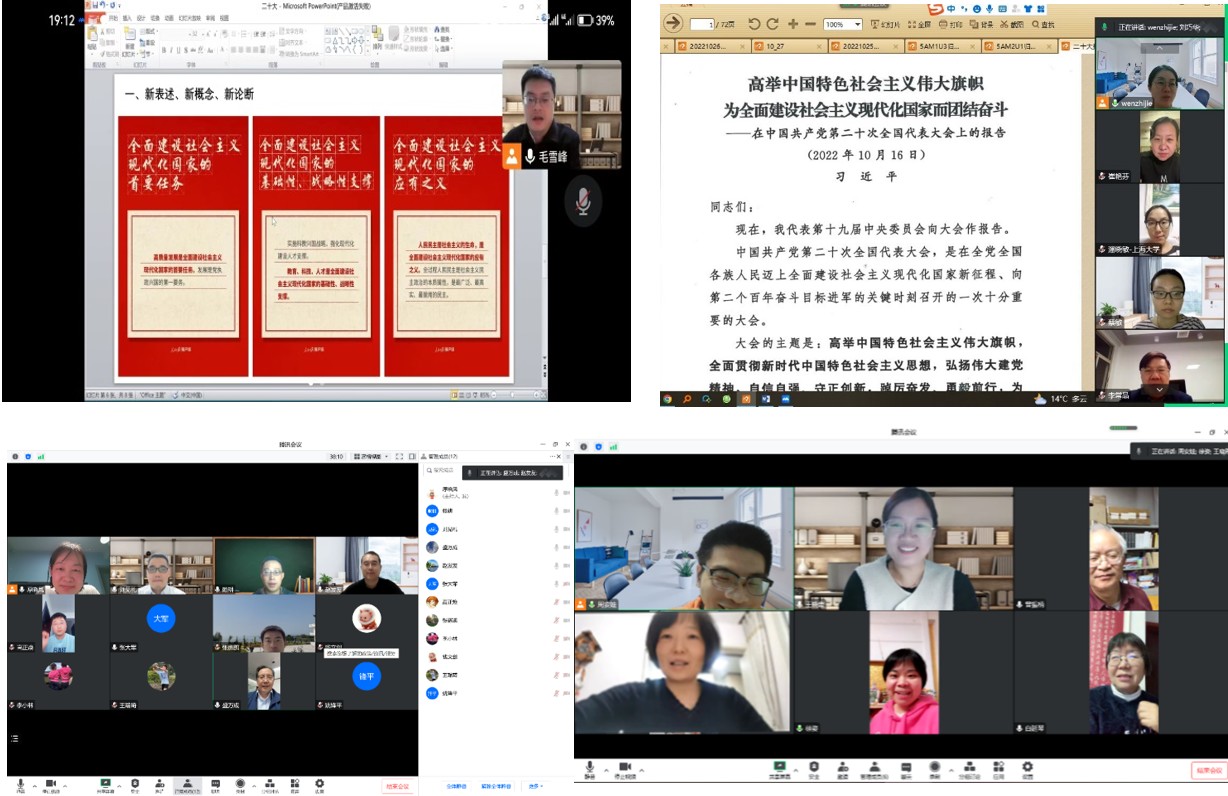Expand the chevron below participant video strip

(x=1159, y=391)
